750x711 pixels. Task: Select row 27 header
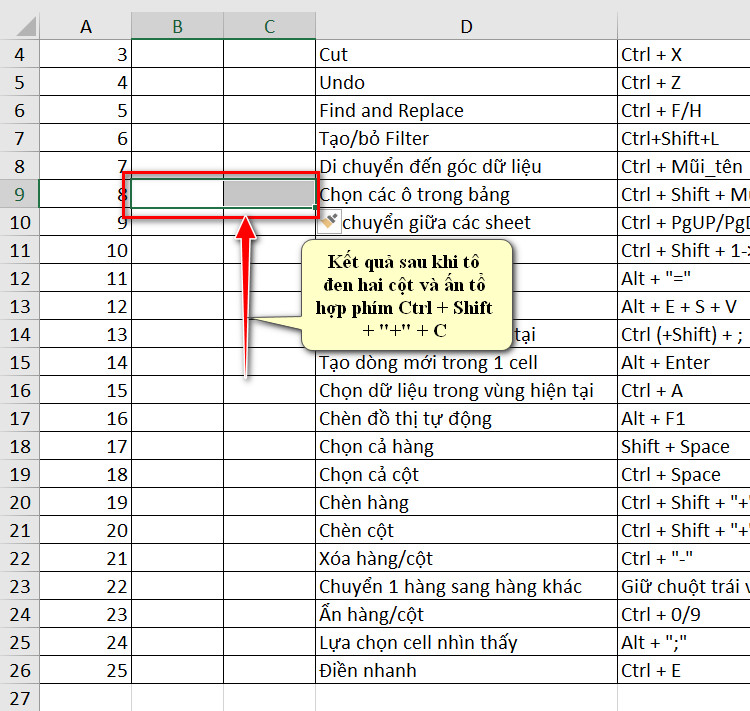pos(19,698)
